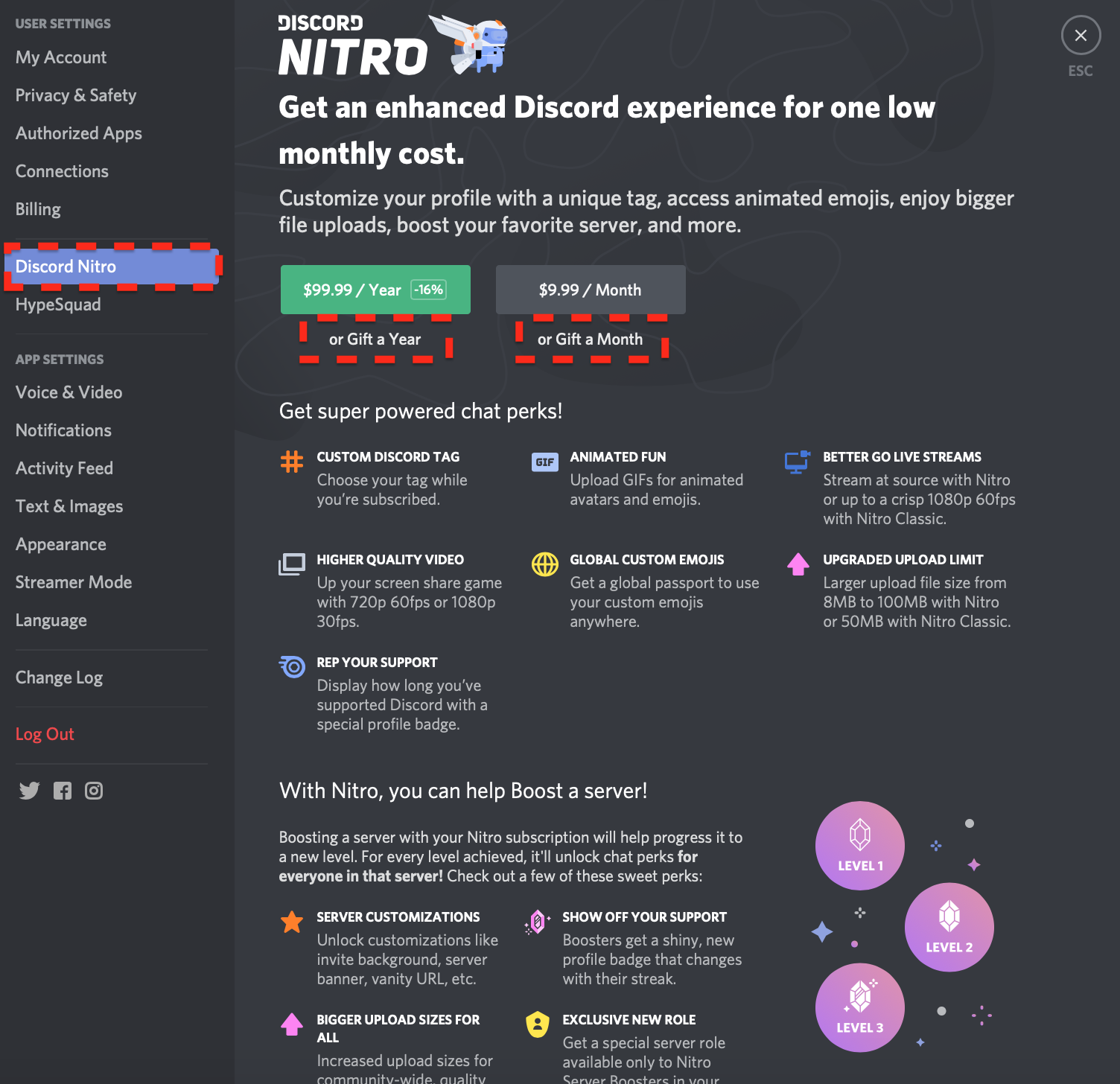Select the Rep Your Support badge icon
The width and height of the screenshot is (1120, 1084).
pos(292,667)
